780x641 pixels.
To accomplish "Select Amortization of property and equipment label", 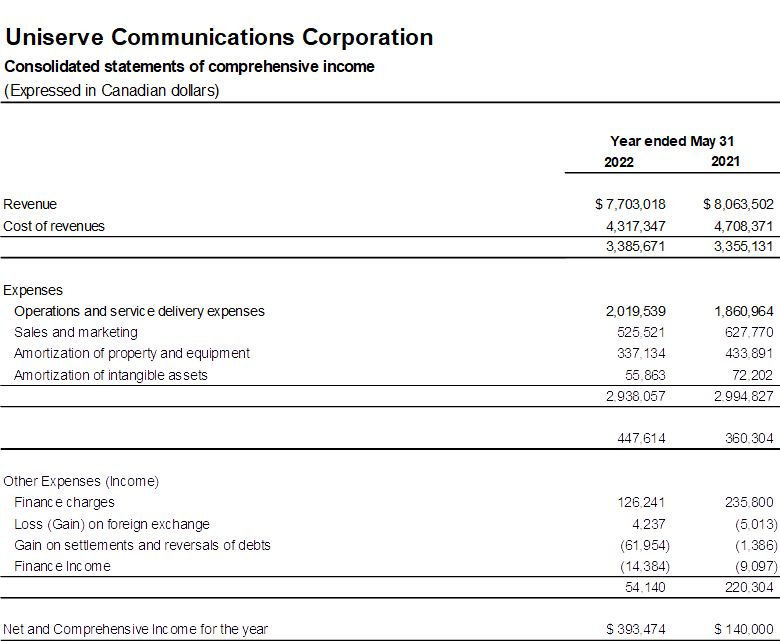I will click(x=132, y=354).
